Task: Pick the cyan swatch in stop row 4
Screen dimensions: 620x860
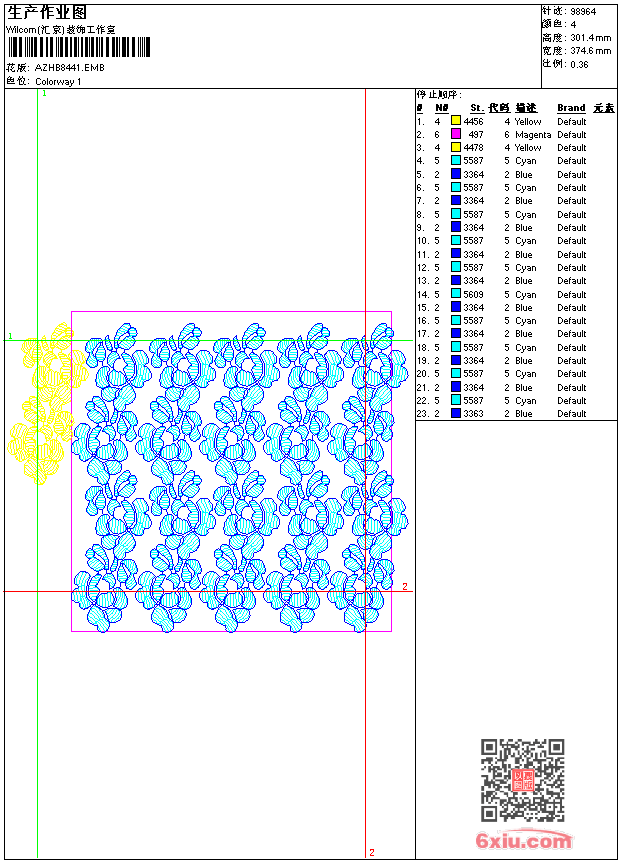Action: click(456, 160)
